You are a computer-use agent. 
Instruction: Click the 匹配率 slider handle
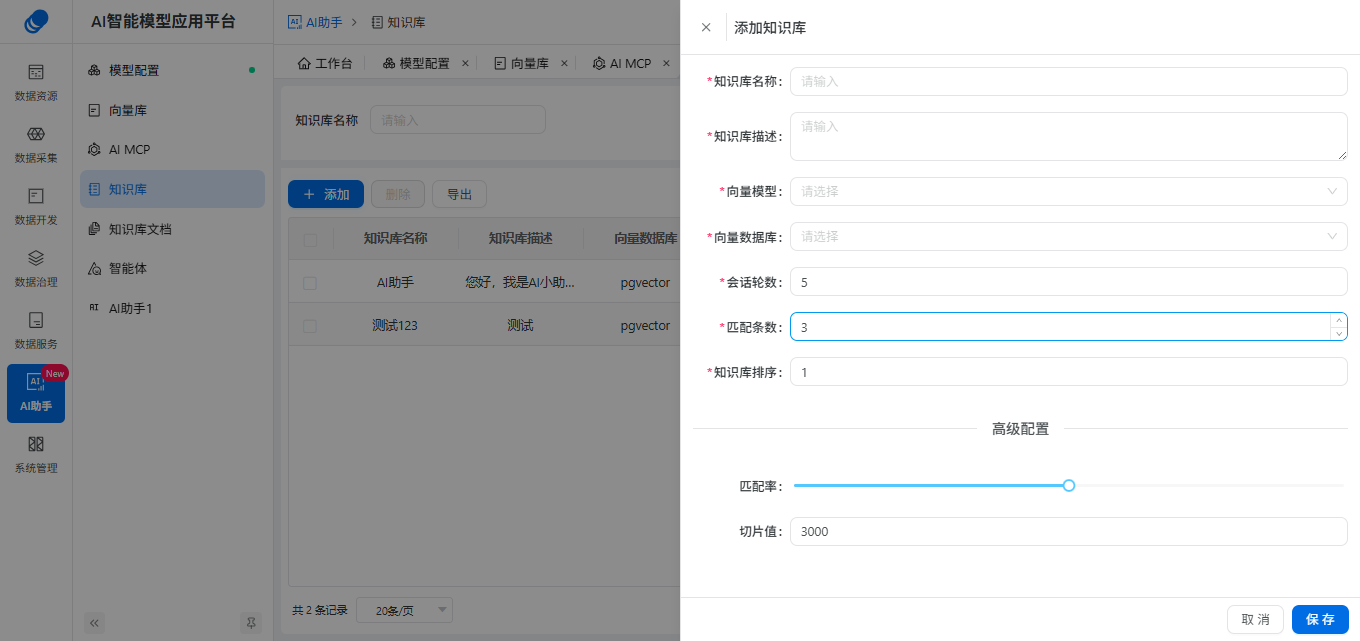click(1069, 485)
